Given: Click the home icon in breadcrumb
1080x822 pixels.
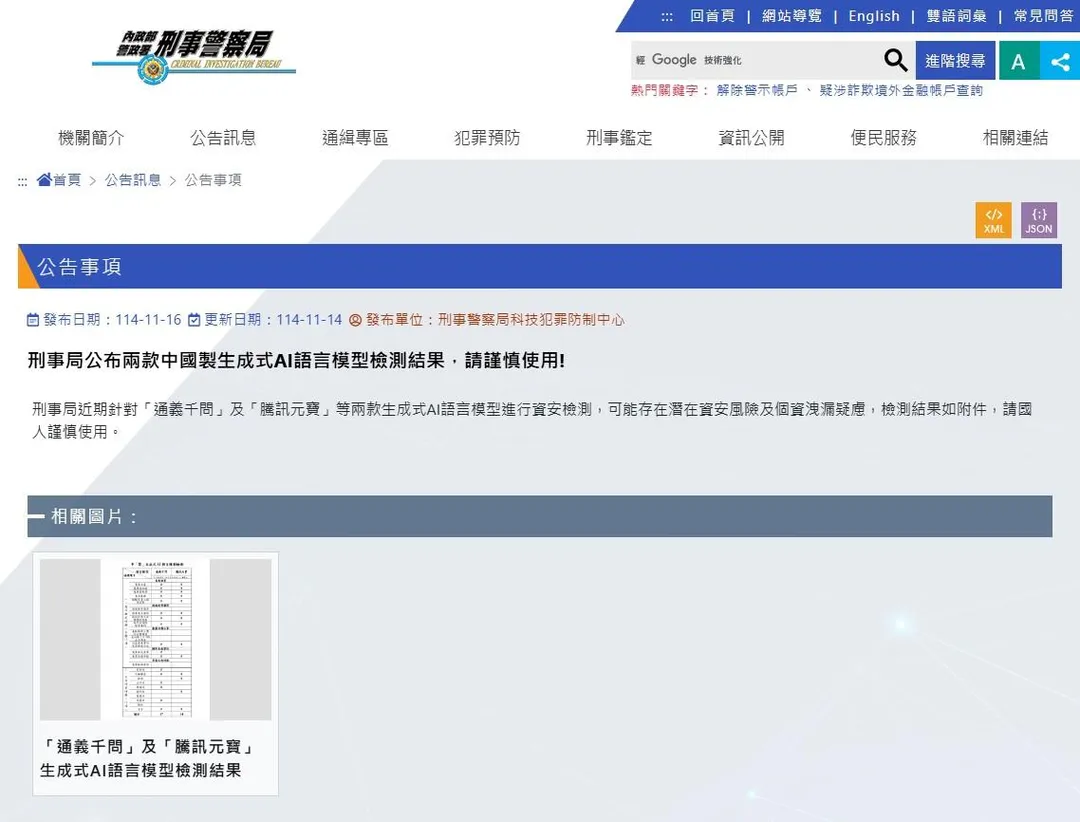Looking at the screenshot, I should click(x=44, y=180).
